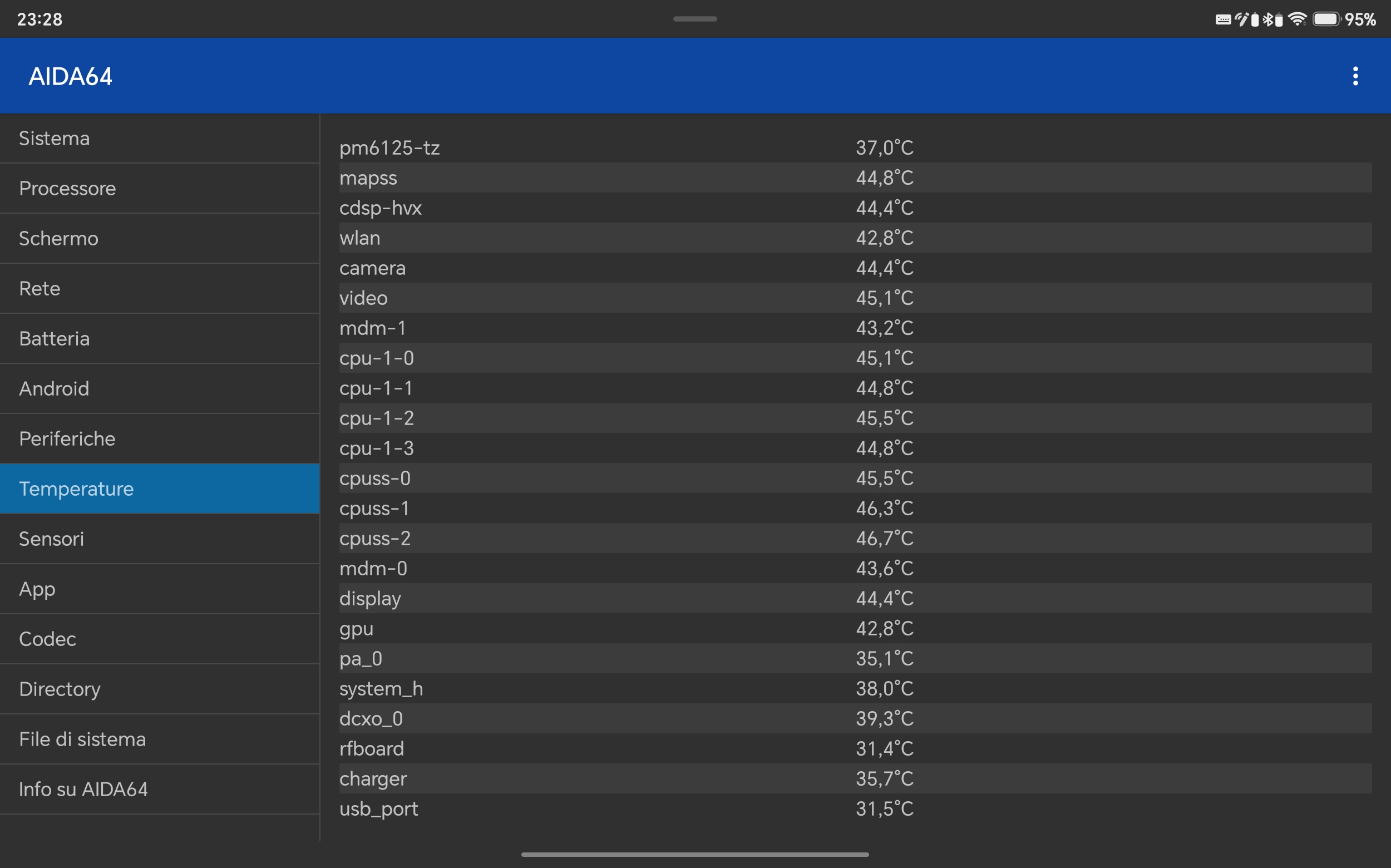Tap the Wi-Fi status icon
Screen dimensions: 1391x868
coord(1298,19)
